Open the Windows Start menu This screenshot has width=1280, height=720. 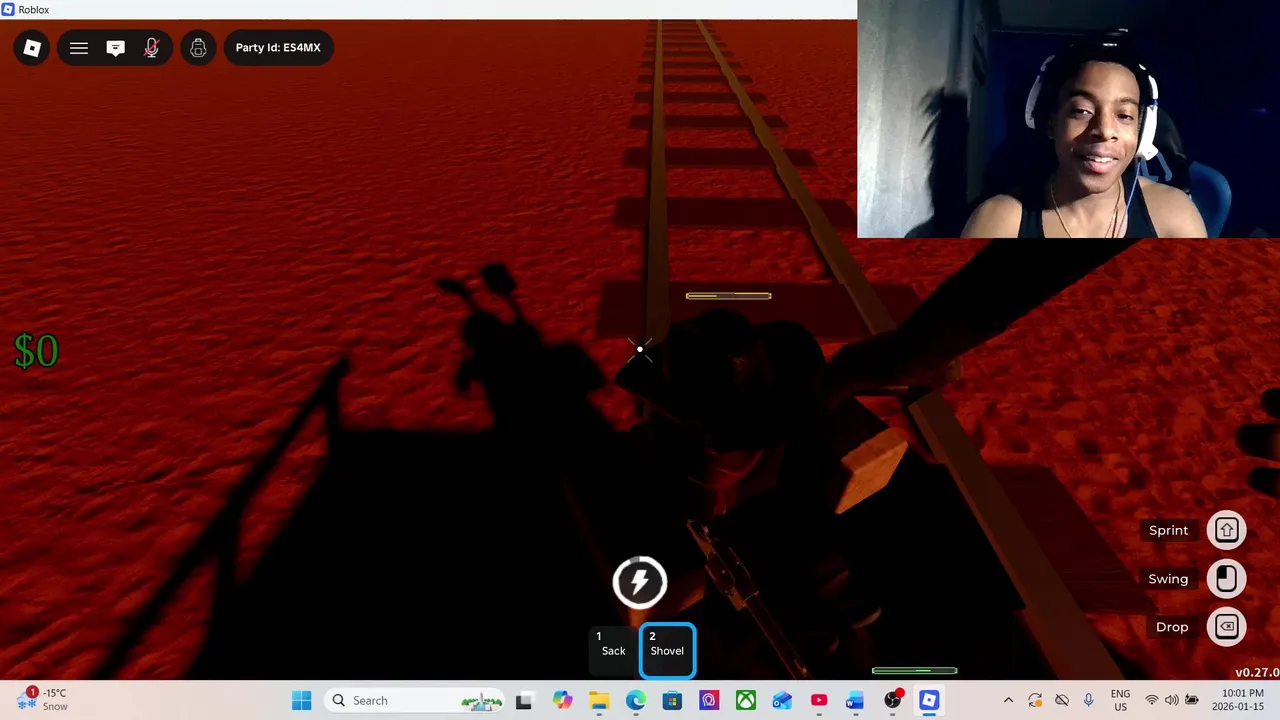pos(301,701)
